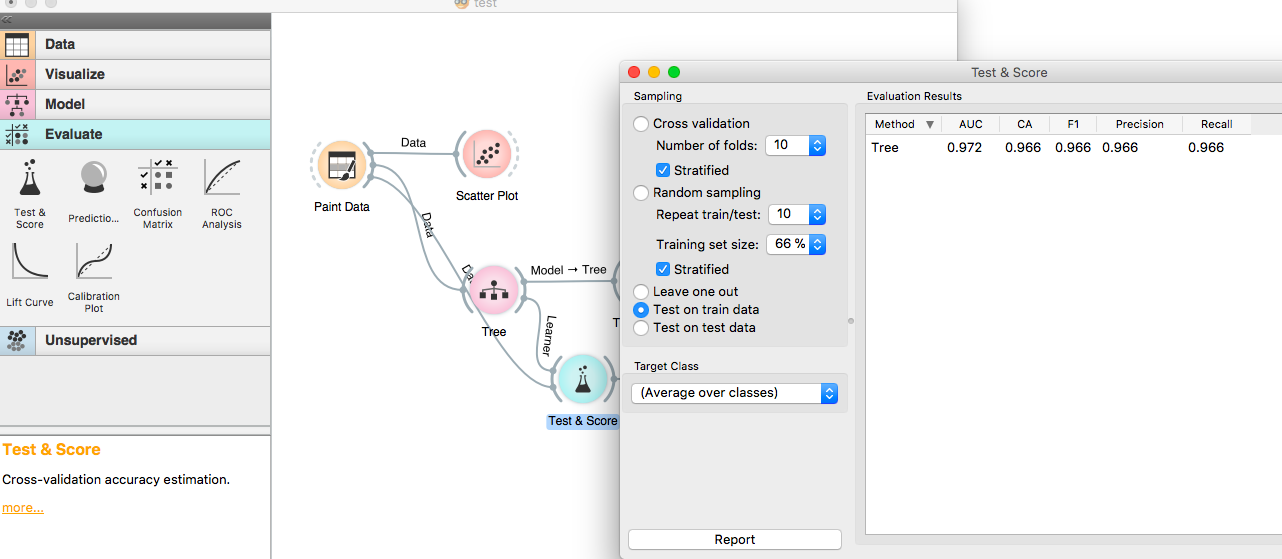Click the Data category table icon
This screenshot has width=1282, height=559.
pyautogui.click(x=16, y=45)
